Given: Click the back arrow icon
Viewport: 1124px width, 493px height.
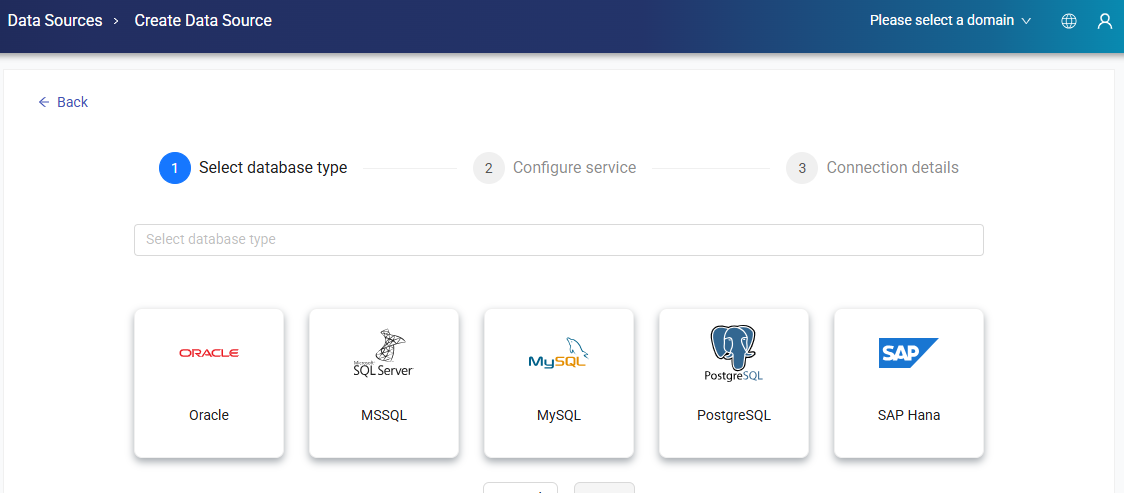Looking at the screenshot, I should 44,102.
